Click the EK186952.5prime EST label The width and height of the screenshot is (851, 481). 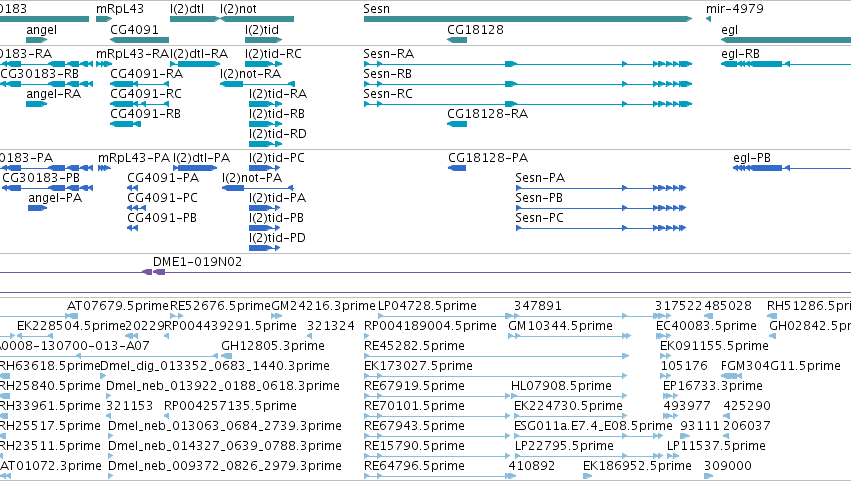click(x=637, y=466)
